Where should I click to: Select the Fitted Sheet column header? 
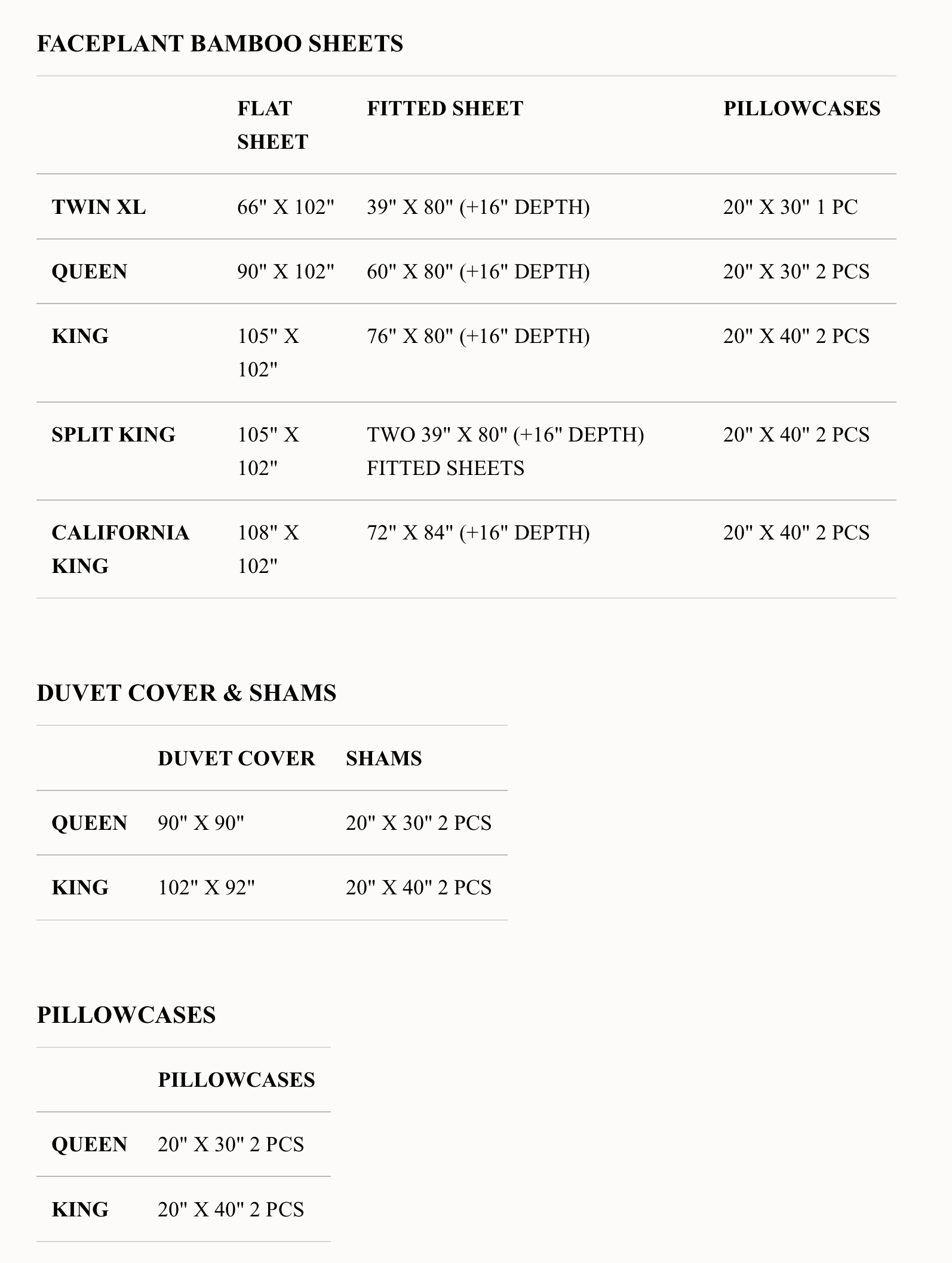(x=445, y=109)
